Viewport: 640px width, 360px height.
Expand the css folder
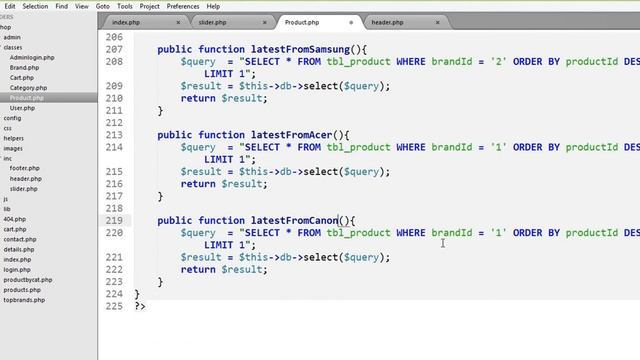[x=7, y=128]
